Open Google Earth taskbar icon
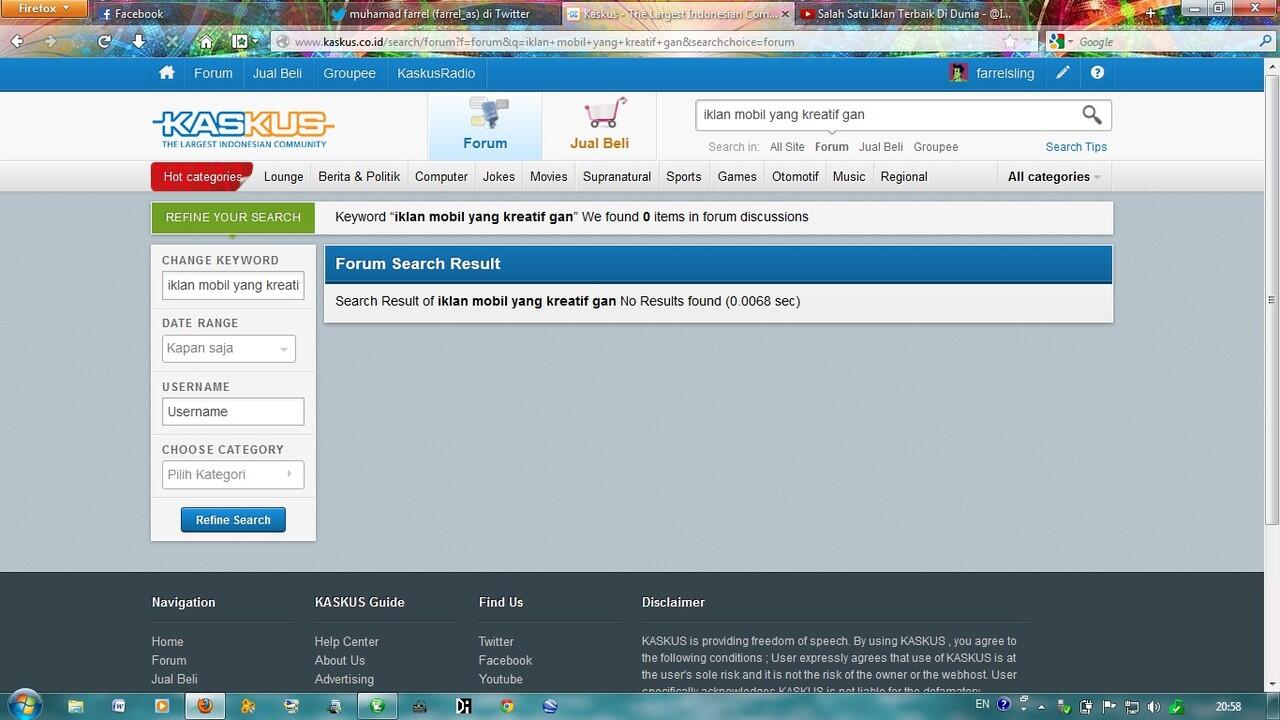This screenshot has width=1280, height=720. click(x=550, y=706)
